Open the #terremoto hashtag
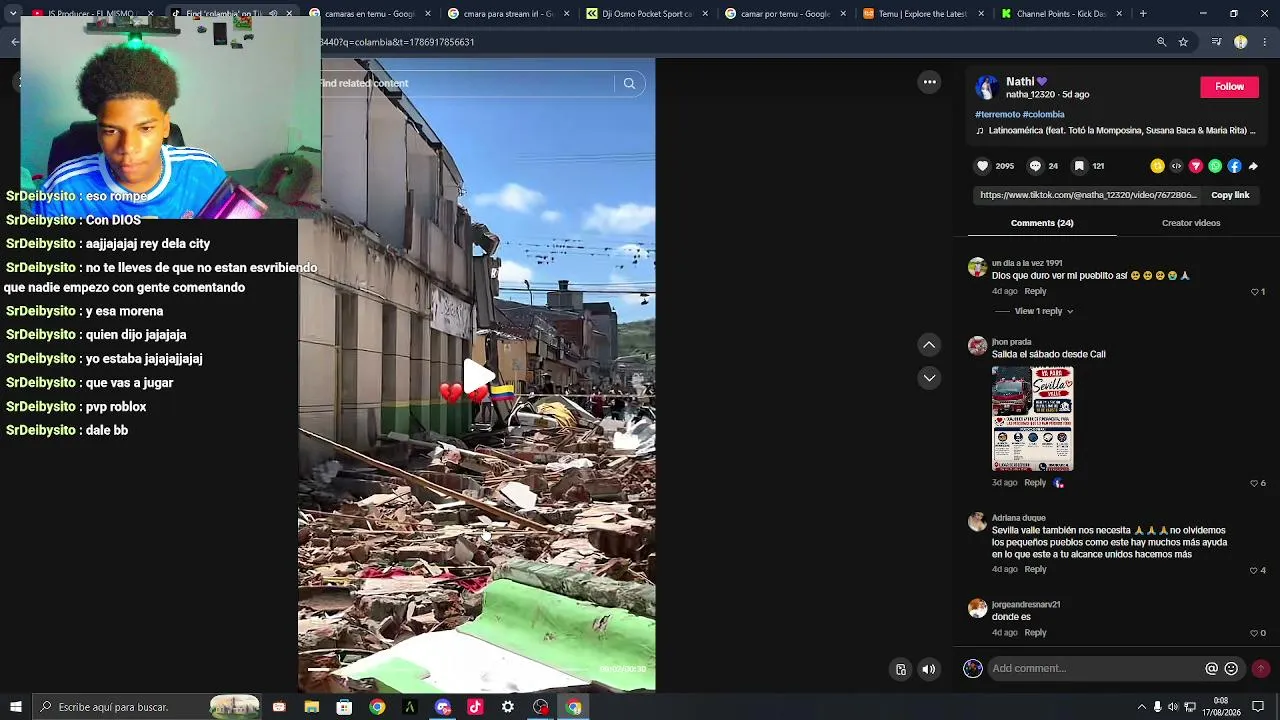This screenshot has height=720, width=1280. coord(997,115)
